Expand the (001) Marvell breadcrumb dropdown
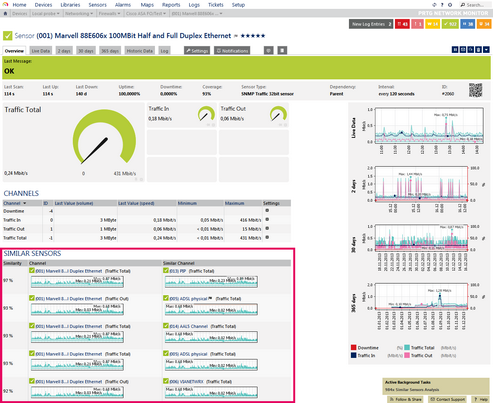 click(221, 14)
